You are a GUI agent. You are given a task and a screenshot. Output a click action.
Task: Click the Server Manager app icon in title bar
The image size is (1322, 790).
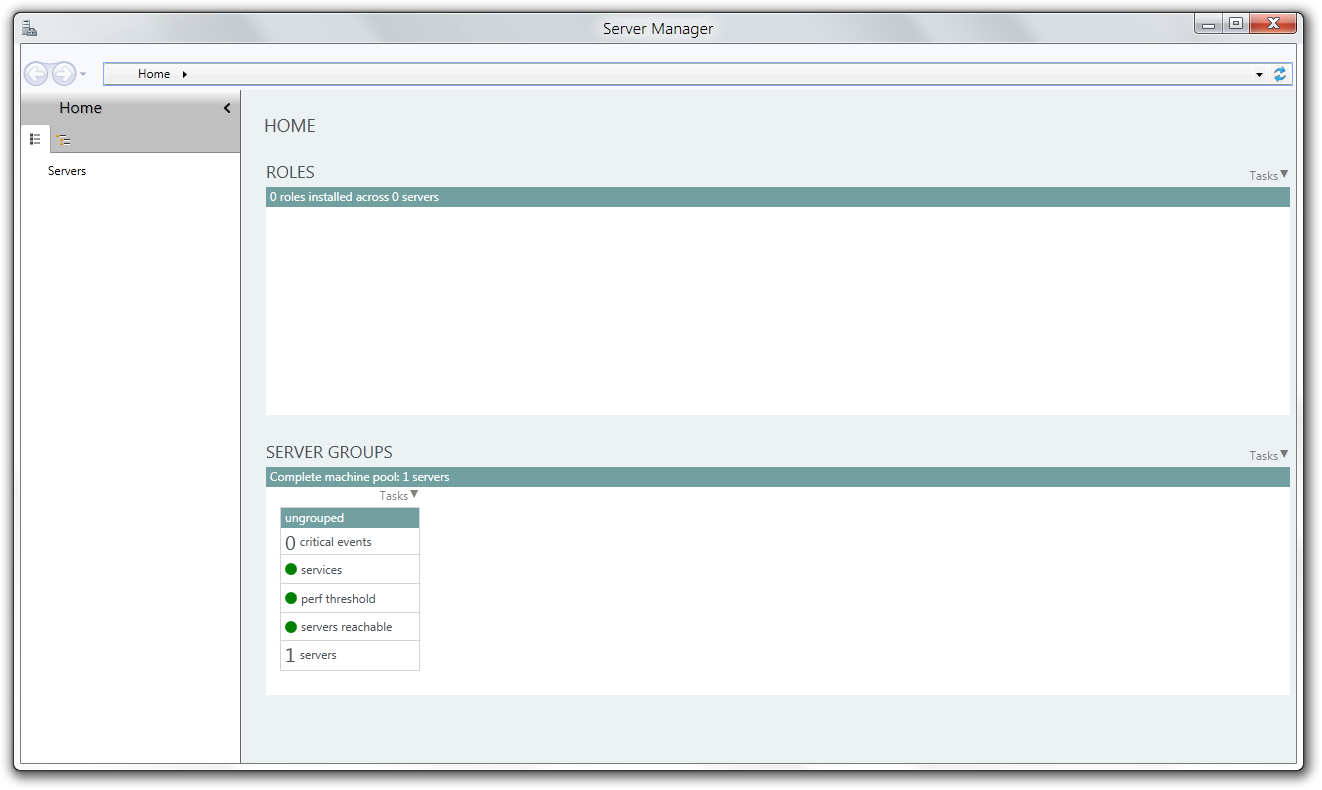pyautogui.click(x=30, y=27)
